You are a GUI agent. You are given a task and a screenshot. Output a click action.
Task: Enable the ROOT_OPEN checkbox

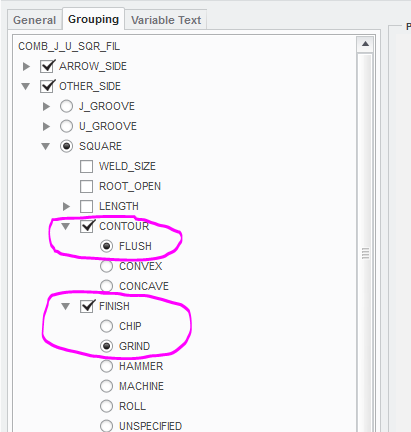click(x=86, y=186)
